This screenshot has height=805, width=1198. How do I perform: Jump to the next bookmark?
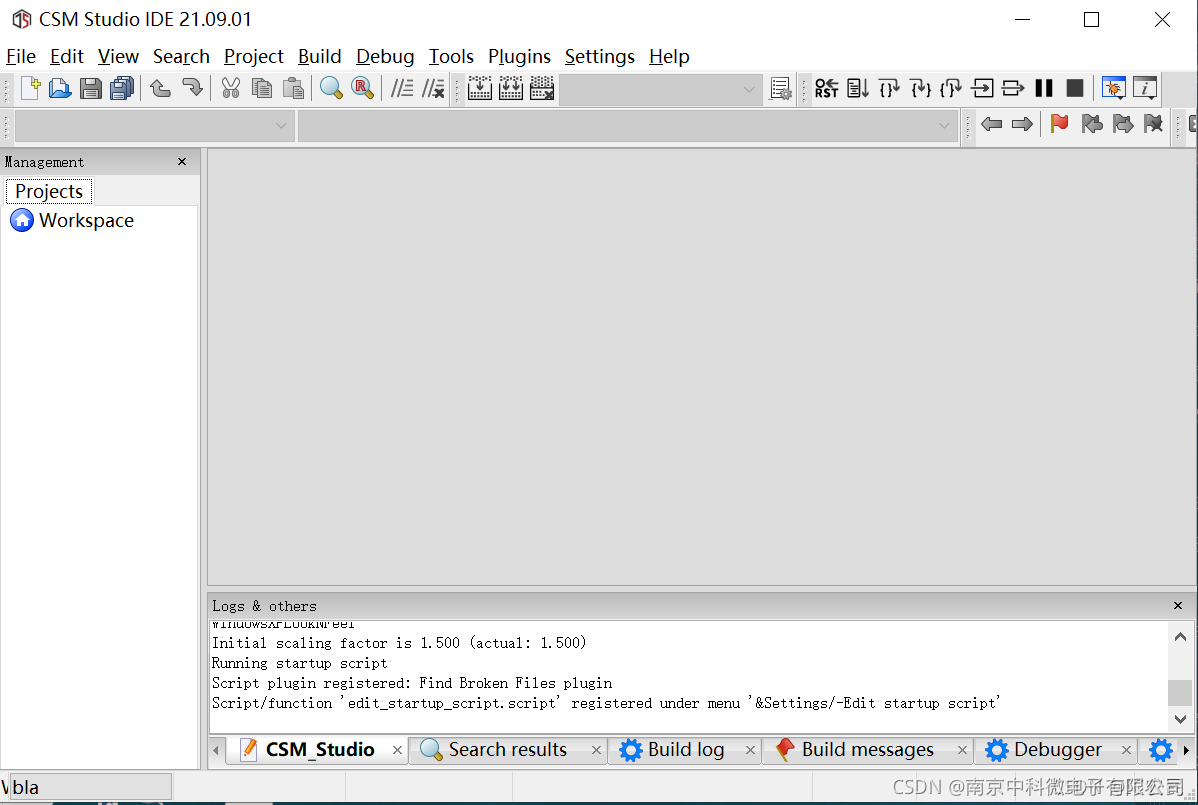(x=1123, y=124)
